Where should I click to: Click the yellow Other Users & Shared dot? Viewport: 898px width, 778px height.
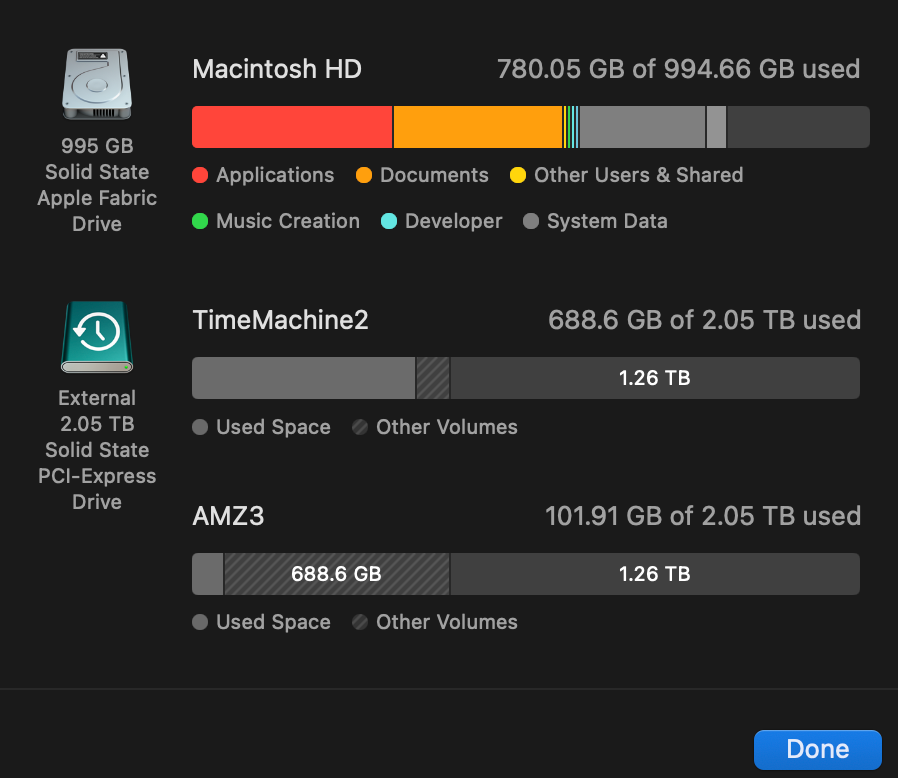pos(518,176)
